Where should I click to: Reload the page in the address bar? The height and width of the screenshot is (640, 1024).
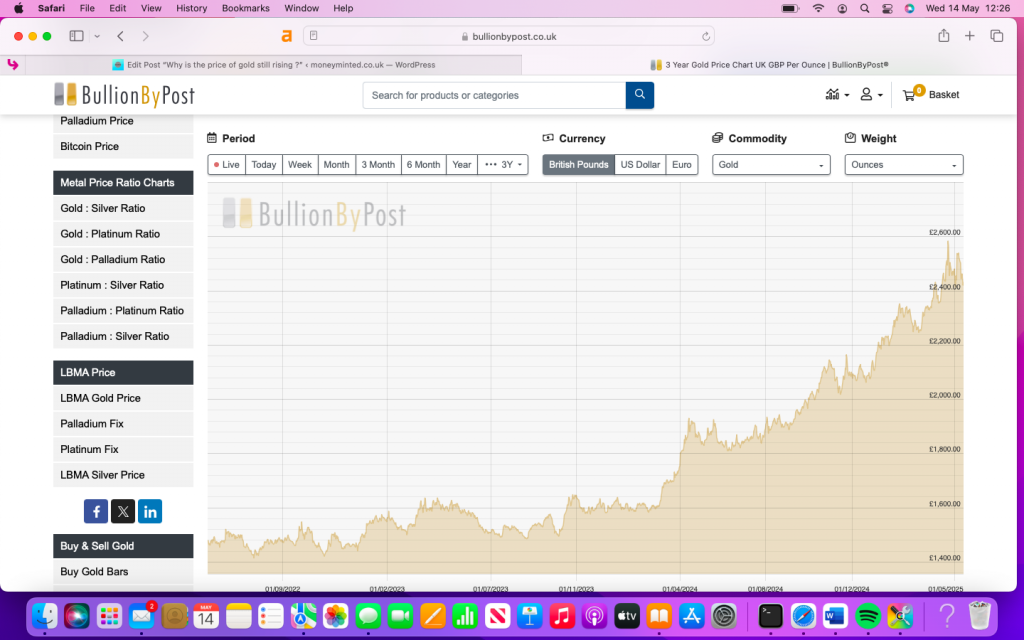tap(707, 36)
